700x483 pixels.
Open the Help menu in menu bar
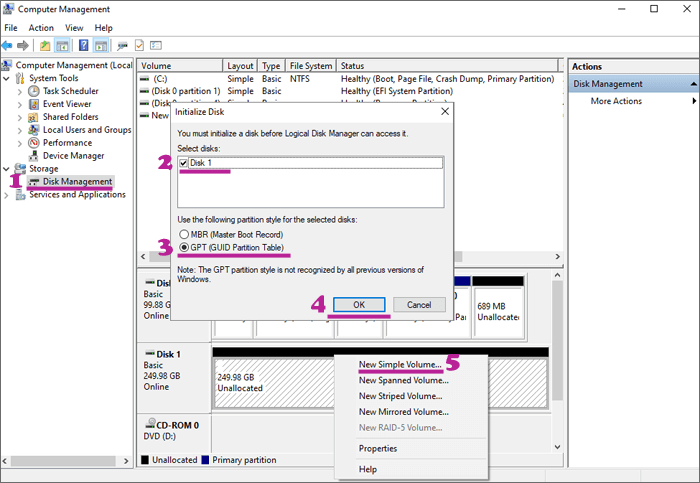[104, 28]
